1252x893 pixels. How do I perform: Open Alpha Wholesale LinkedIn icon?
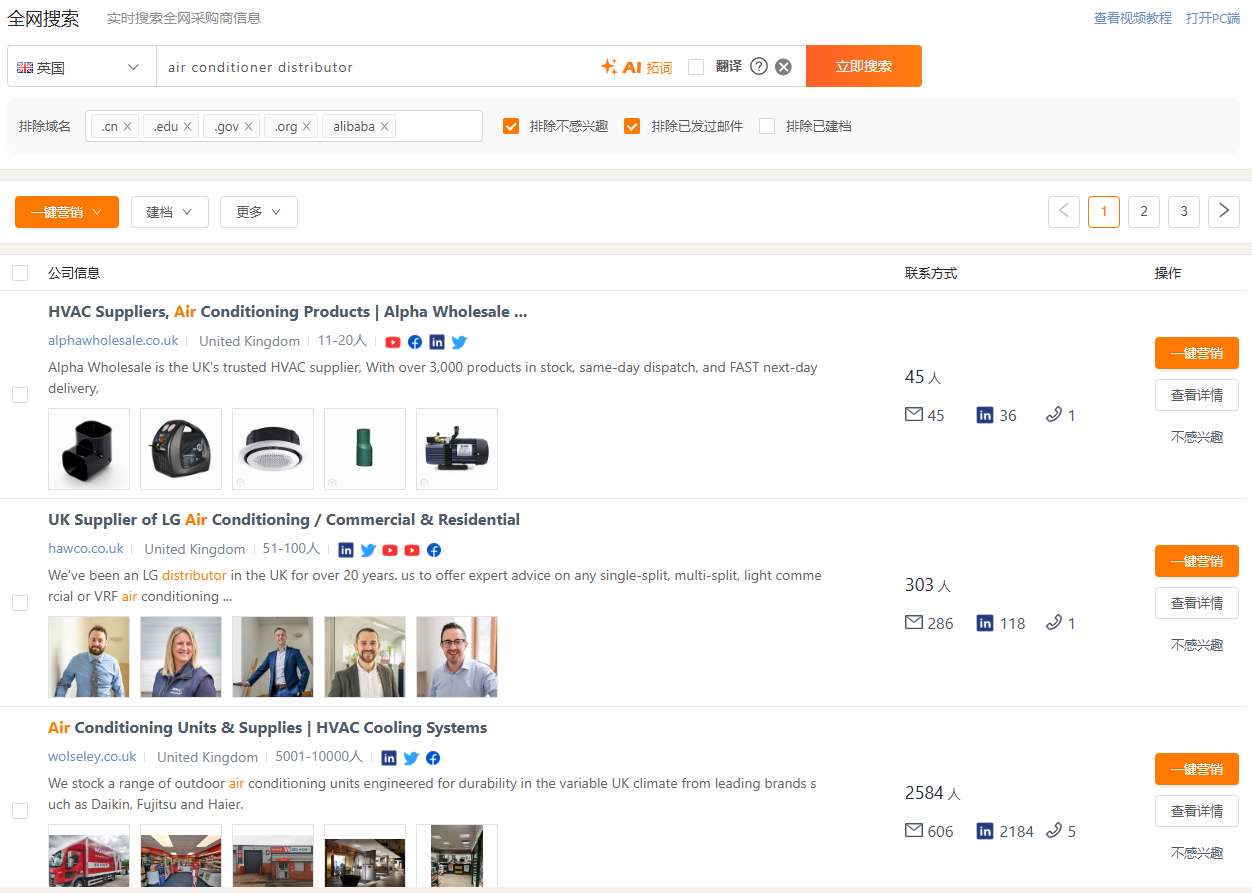coord(437,342)
